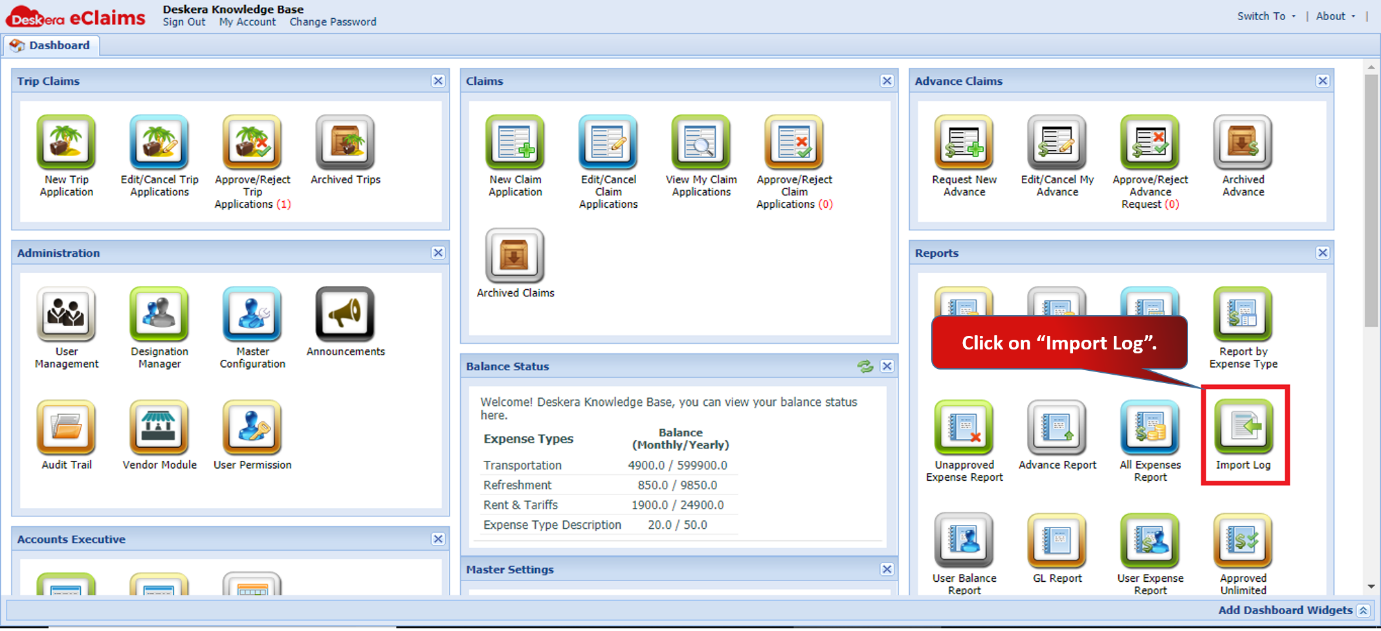
Task: Click the Import Log icon
Action: pos(1243,428)
